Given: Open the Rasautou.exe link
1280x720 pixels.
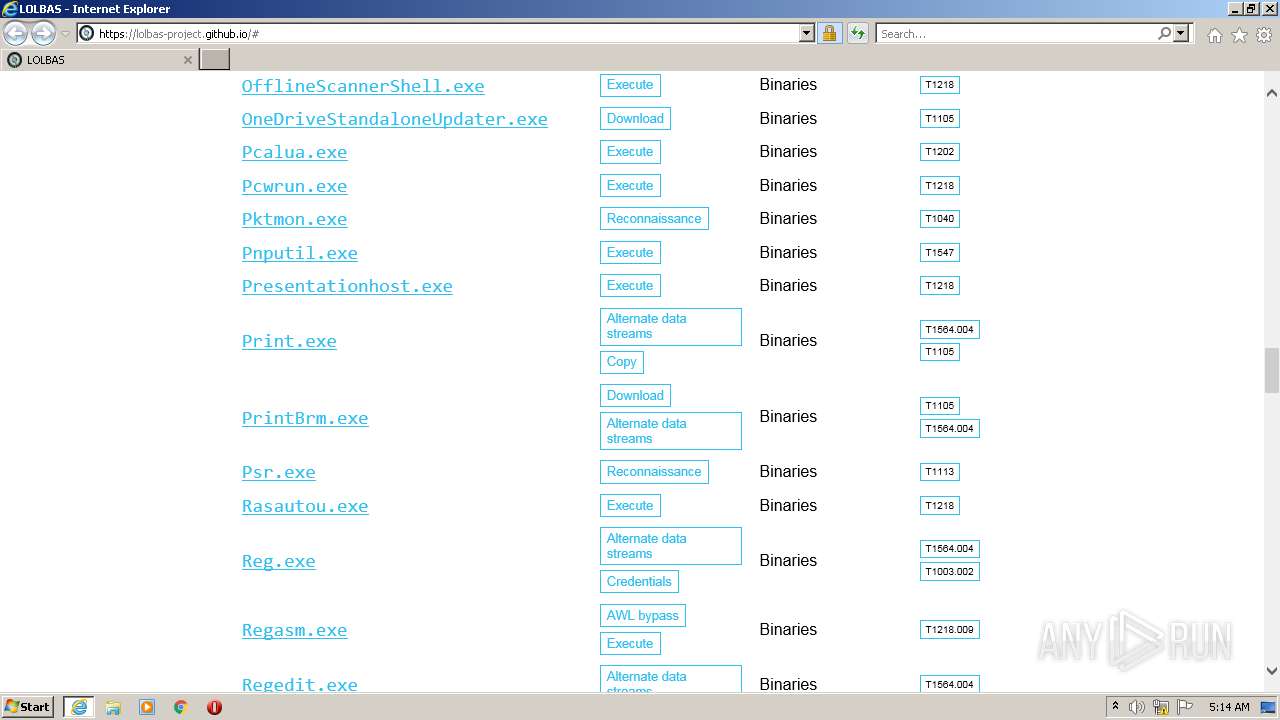Looking at the screenshot, I should point(305,506).
